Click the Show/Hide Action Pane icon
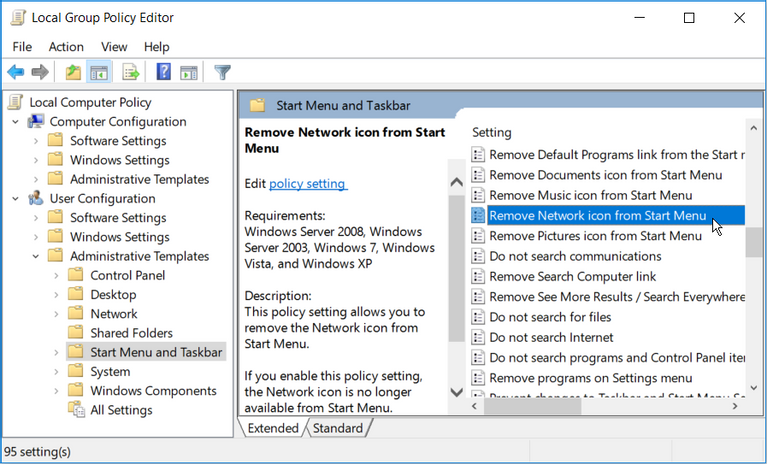The height and width of the screenshot is (464, 767). [188, 72]
